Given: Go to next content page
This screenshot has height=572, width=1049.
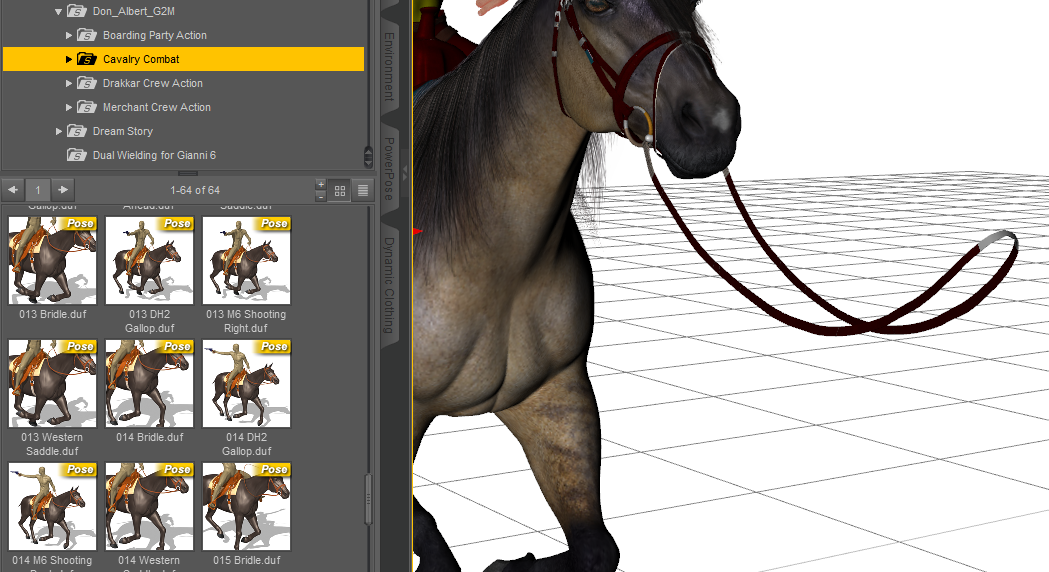Looking at the screenshot, I should (63, 190).
